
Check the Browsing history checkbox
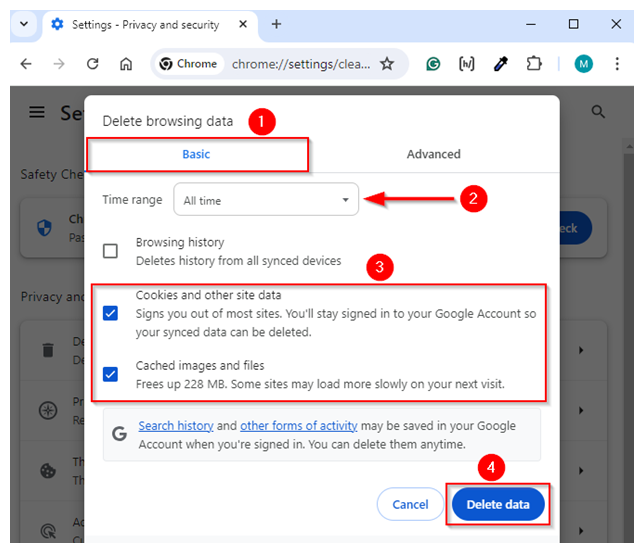[110, 251]
